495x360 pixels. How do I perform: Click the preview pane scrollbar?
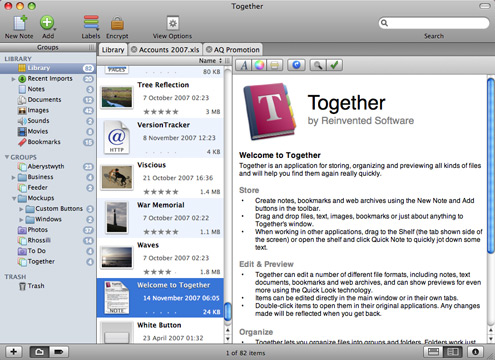tap(491, 166)
